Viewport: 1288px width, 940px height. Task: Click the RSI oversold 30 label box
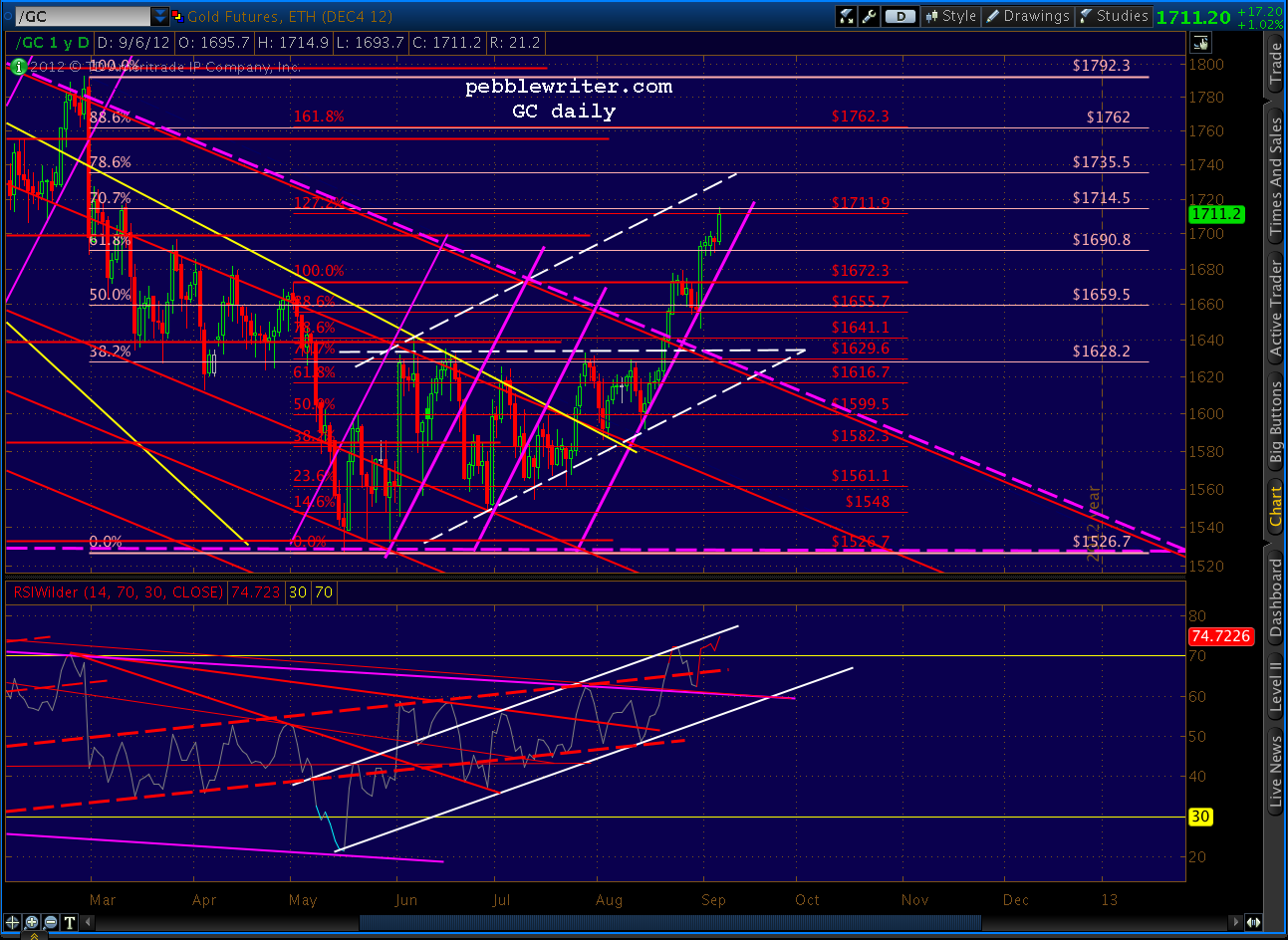pos(298,592)
